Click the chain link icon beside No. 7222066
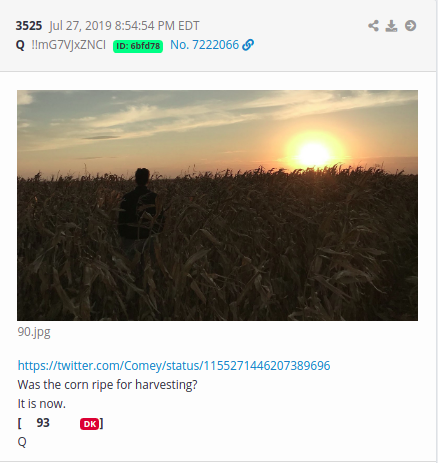 248,45
